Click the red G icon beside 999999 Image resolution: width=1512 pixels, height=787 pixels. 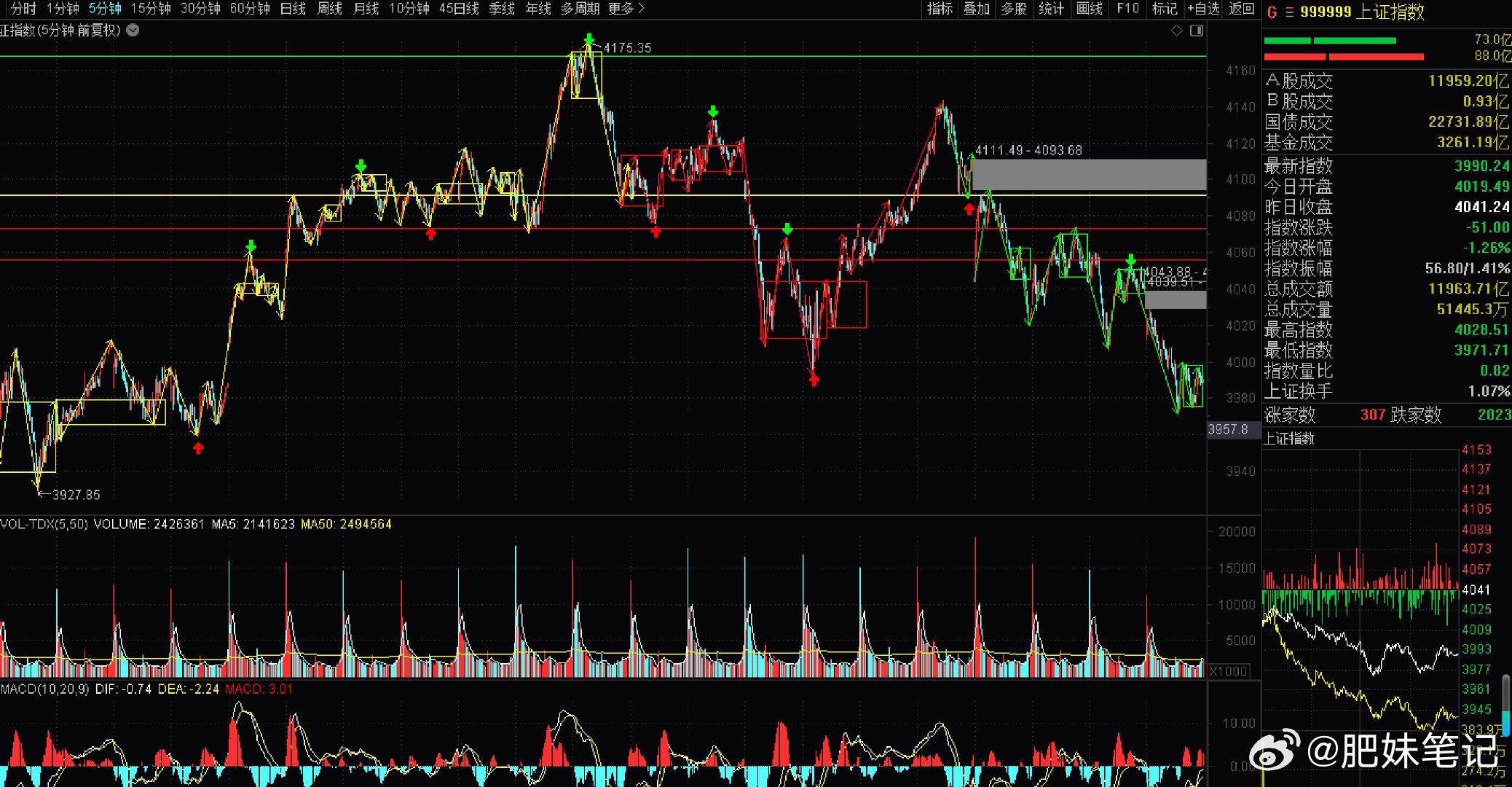(x=1272, y=12)
